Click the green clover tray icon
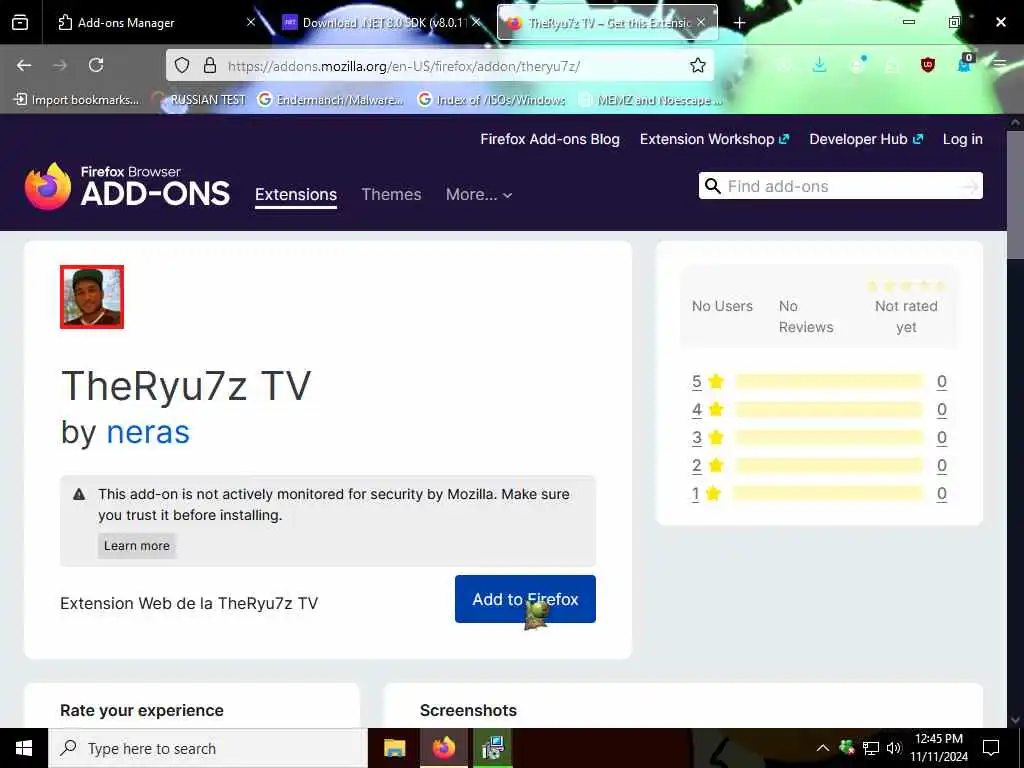This screenshot has height=768, width=1024. 846,748
